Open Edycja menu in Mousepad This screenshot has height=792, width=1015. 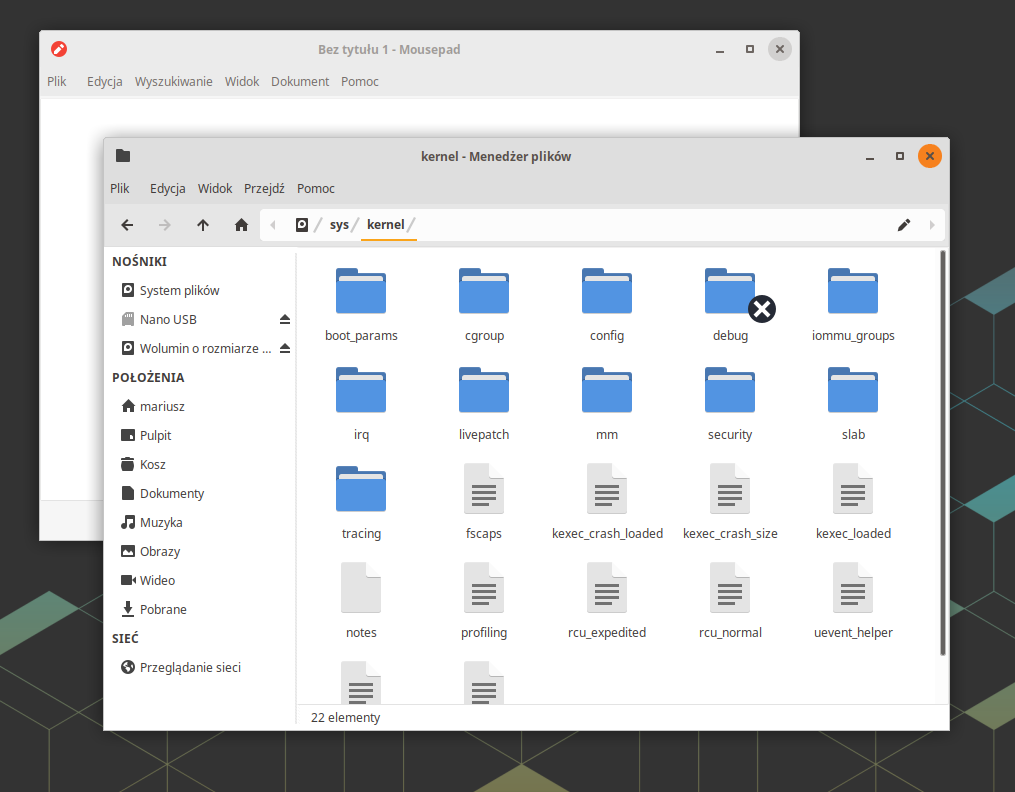pos(105,82)
